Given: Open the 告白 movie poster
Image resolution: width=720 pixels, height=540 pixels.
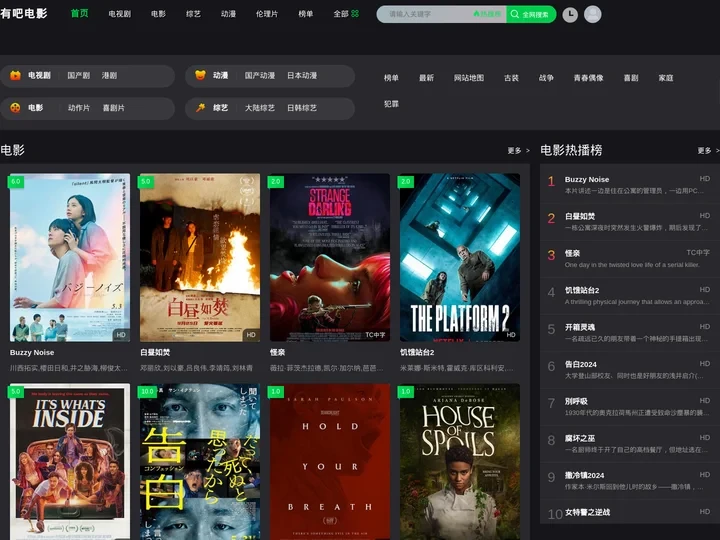Looking at the screenshot, I should (x=200, y=461).
